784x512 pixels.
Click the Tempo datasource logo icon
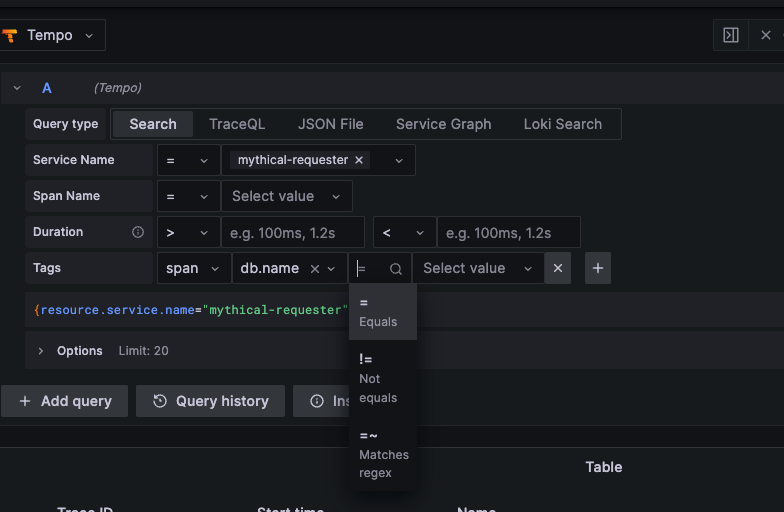pyautogui.click(x=11, y=35)
